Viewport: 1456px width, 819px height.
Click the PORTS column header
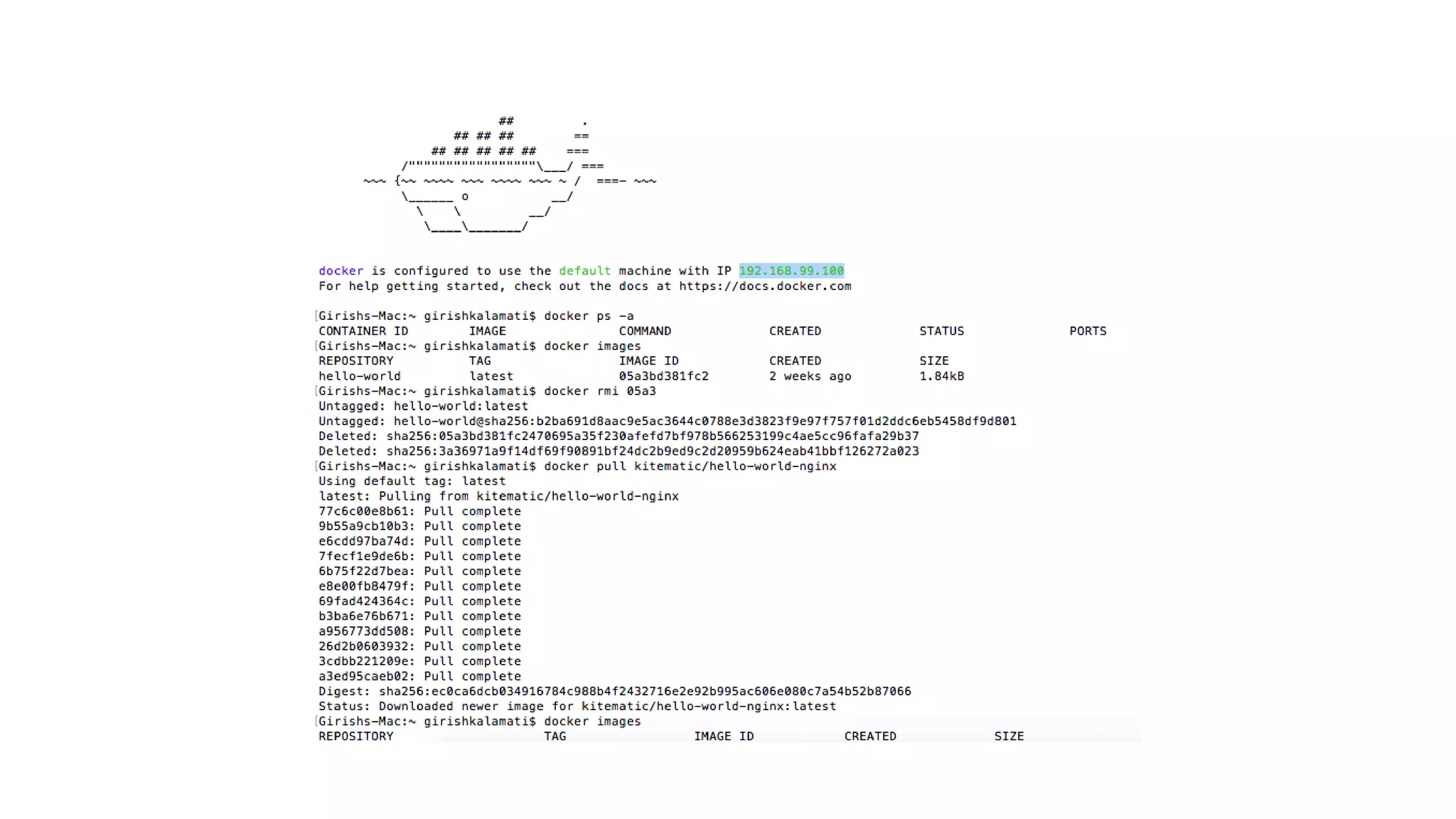tap(1088, 331)
